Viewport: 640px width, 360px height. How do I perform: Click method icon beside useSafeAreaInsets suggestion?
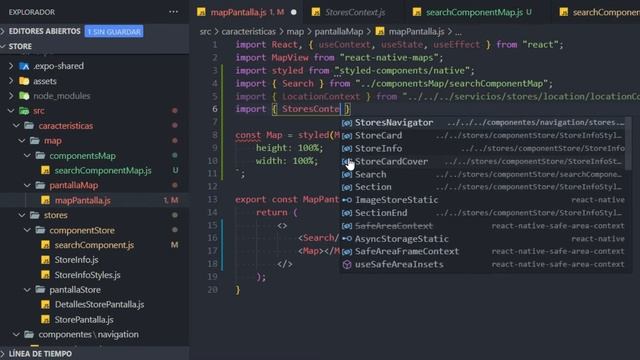(347, 264)
